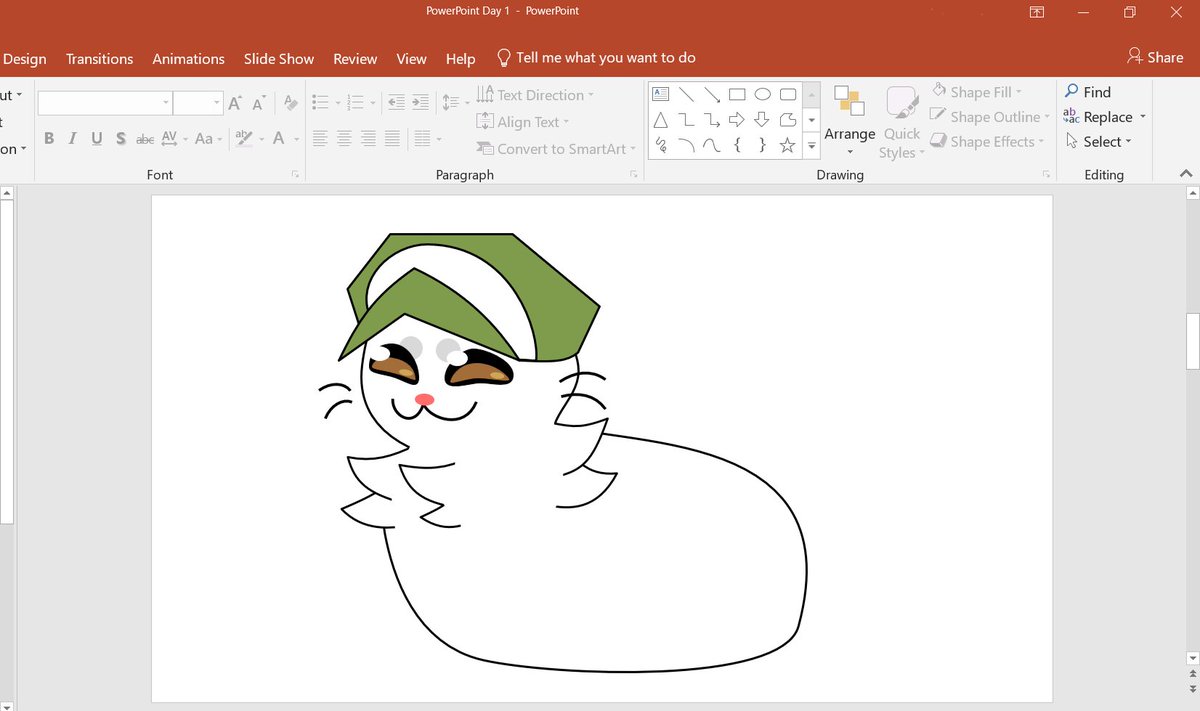
Task: Click Shape Outline button
Action: (989, 117)
